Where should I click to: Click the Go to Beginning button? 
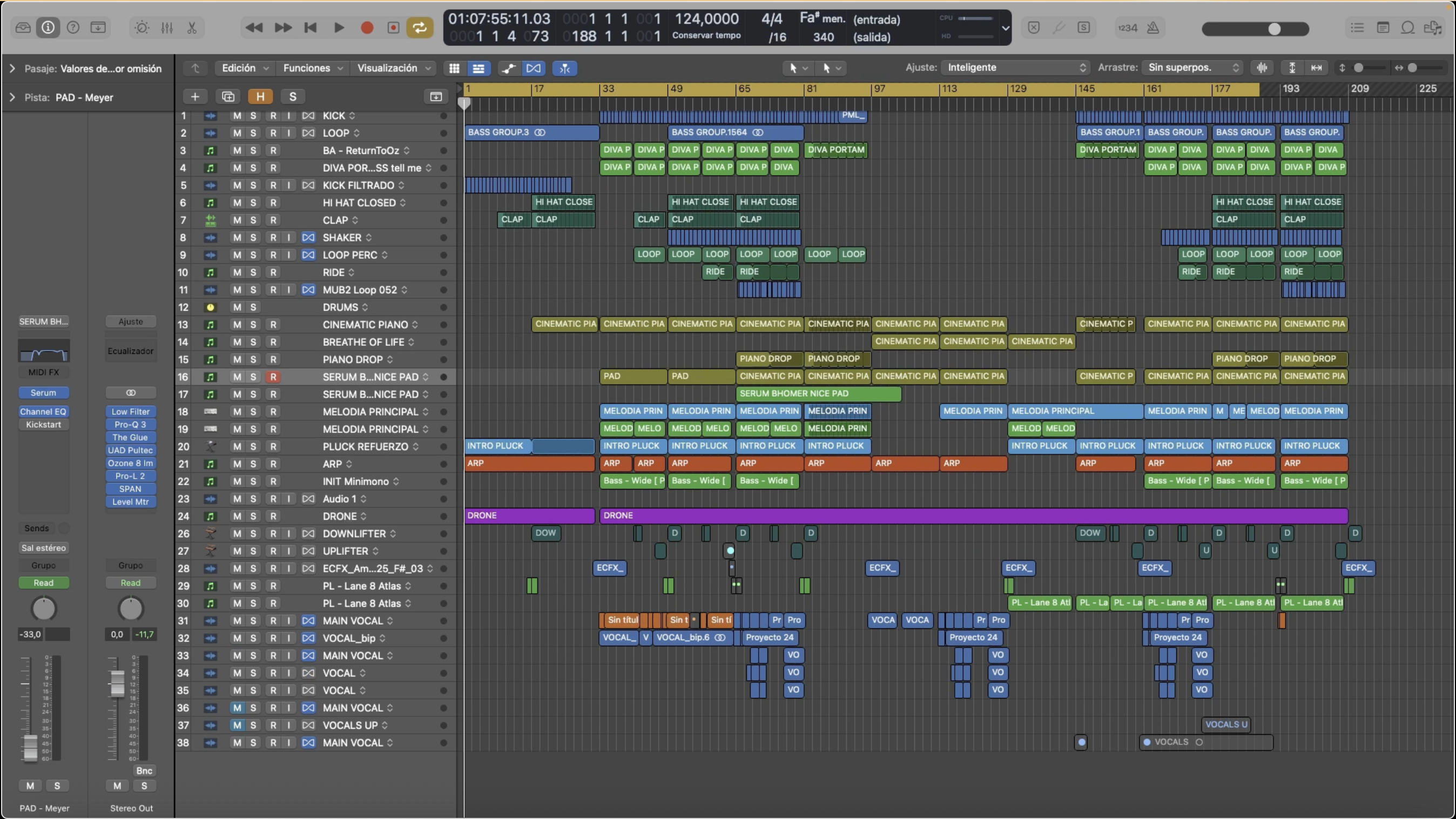pyautogui.click(x=311, y=28)
